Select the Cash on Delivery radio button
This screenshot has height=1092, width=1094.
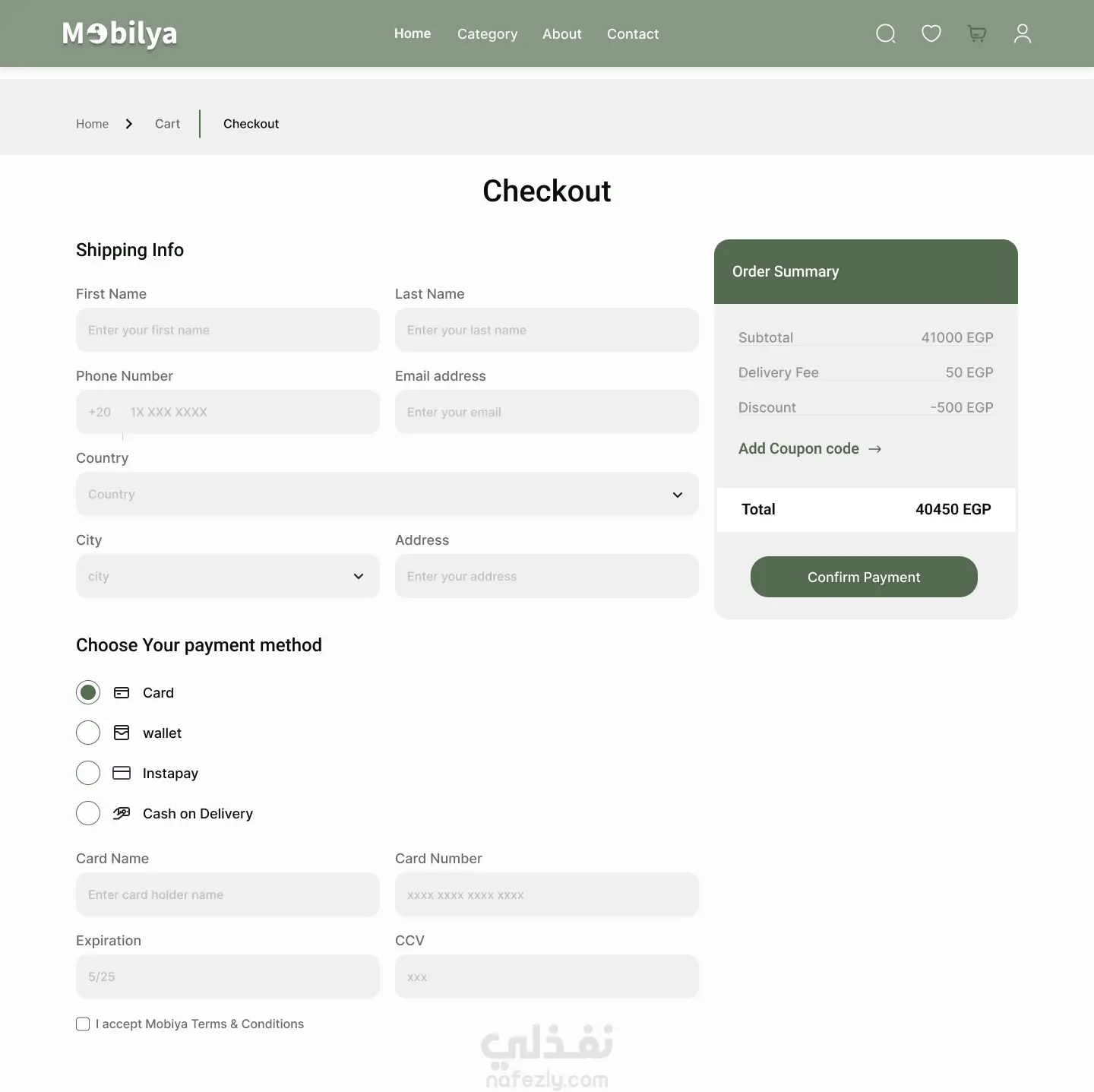88,813
